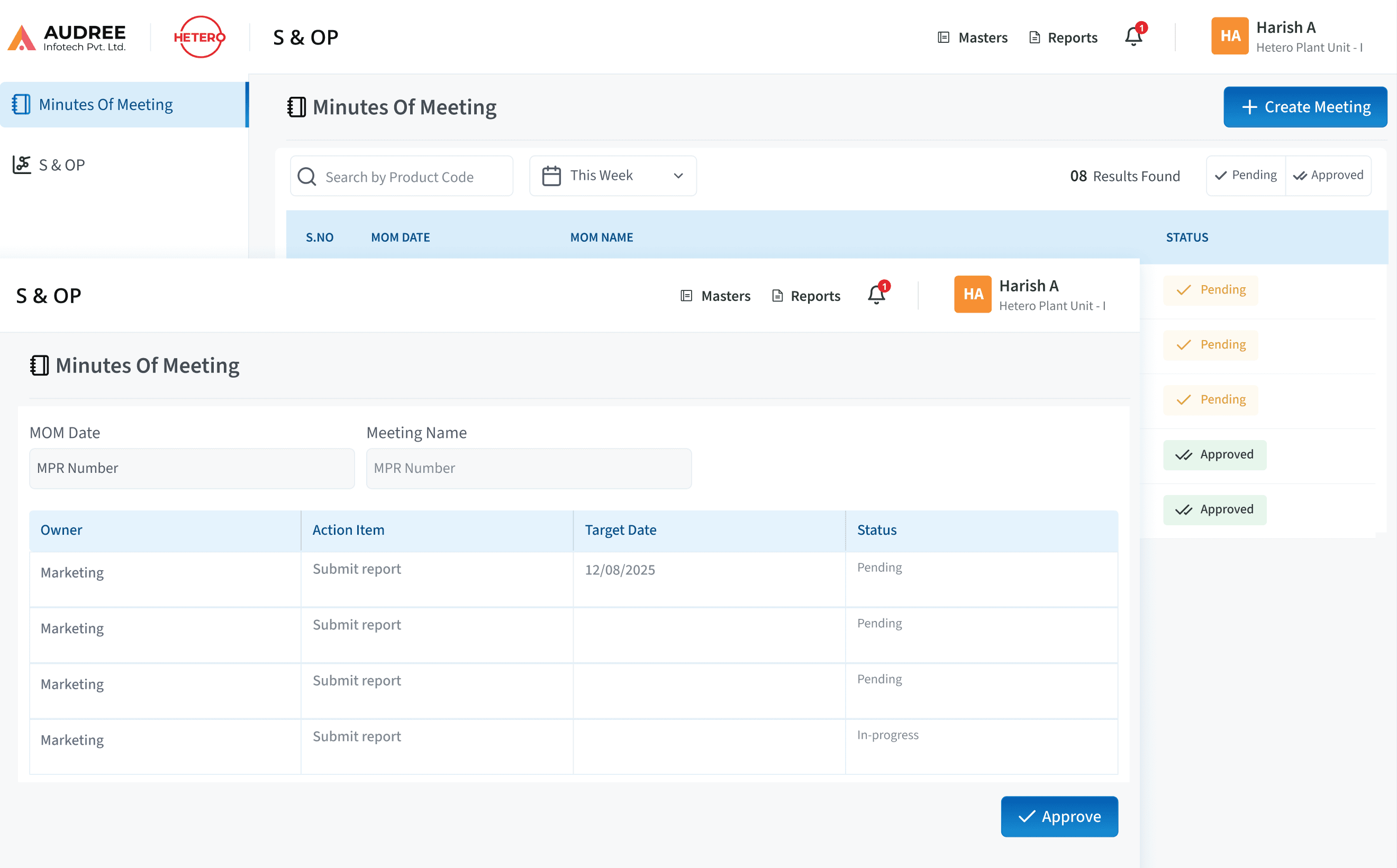The height and width of the screenshot is (868, 1397).
Task: Select Minutes Of Meeting sidebar item
Action: 106,105
